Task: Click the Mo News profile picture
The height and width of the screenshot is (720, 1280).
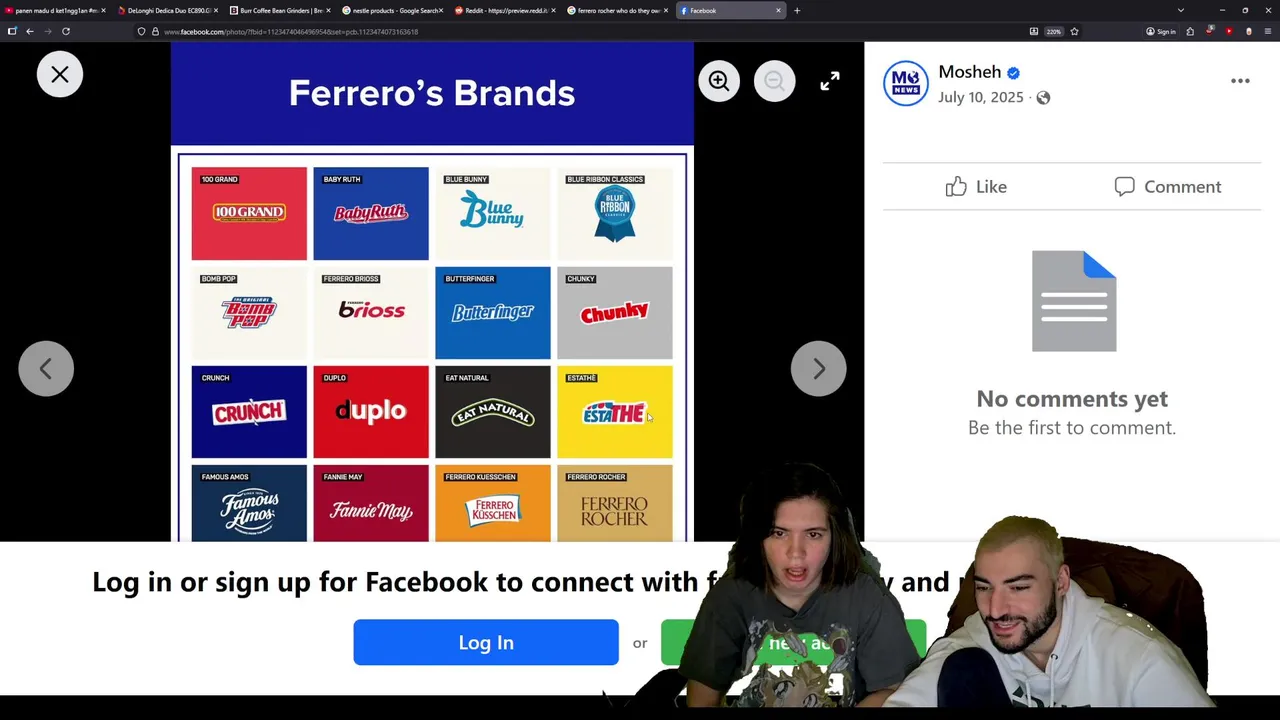Action: (906, 83)
